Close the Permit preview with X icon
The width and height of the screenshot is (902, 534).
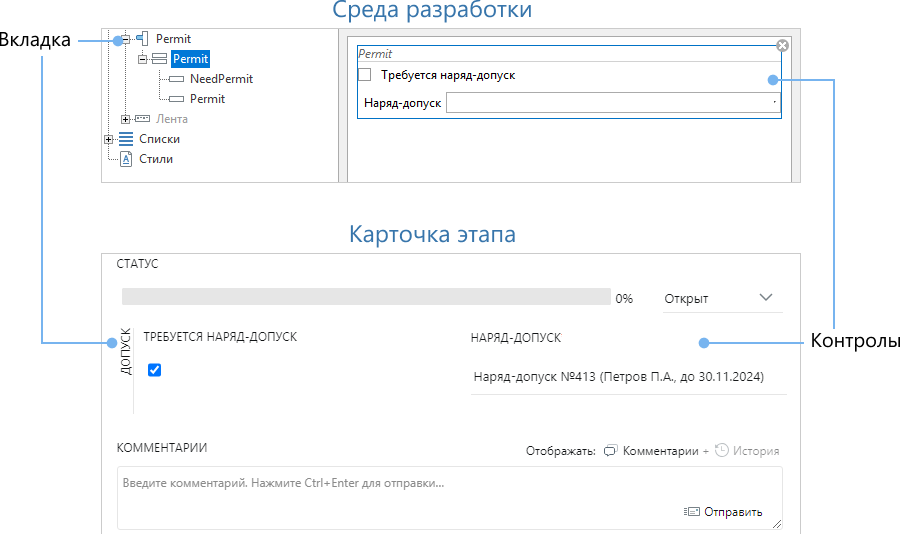pyautogui.click(x=782, y=46)
